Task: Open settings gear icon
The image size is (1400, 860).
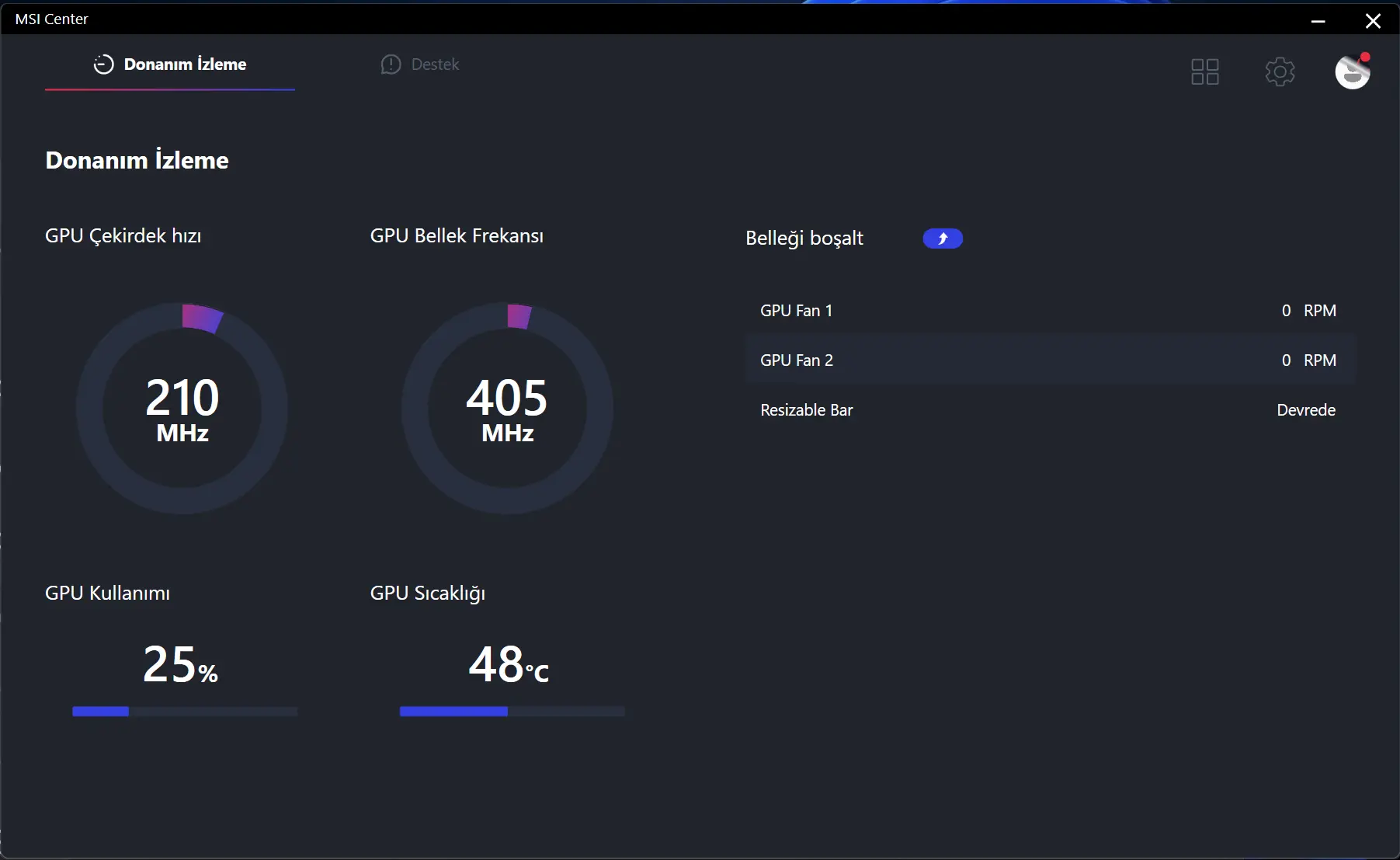Action: [1280, 71]
